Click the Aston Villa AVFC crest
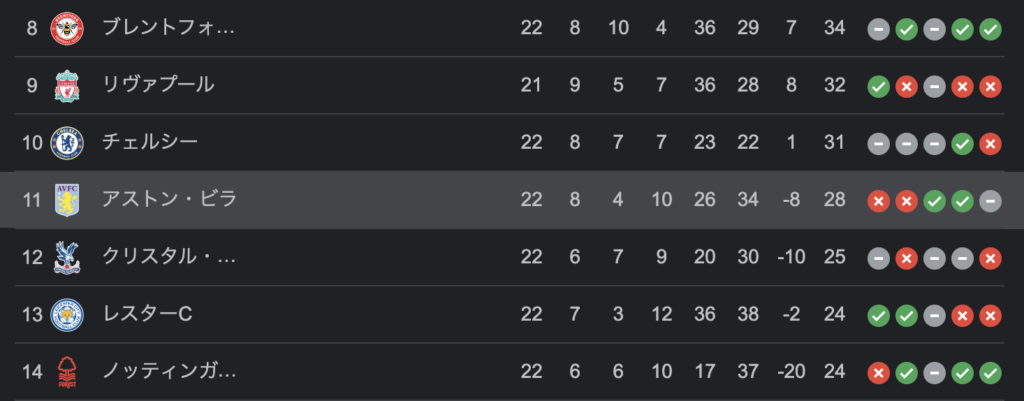1024x401 pixels. pyautogui.click(x=67, y=200)
